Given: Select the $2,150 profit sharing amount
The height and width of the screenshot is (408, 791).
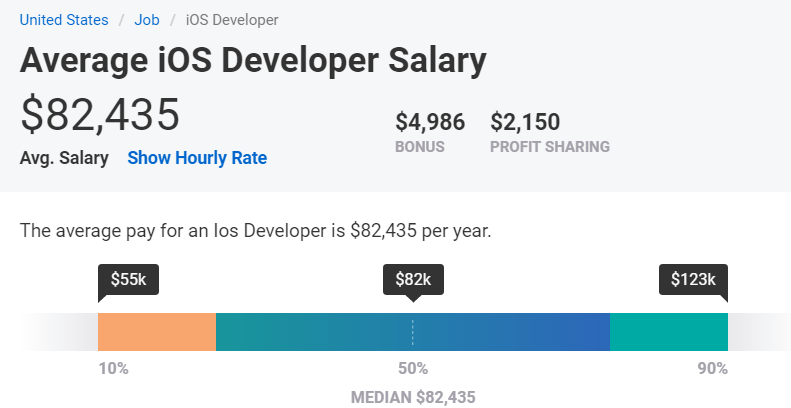Looking at the screenshot, I should pyautogui.click(x=525, y=122).
